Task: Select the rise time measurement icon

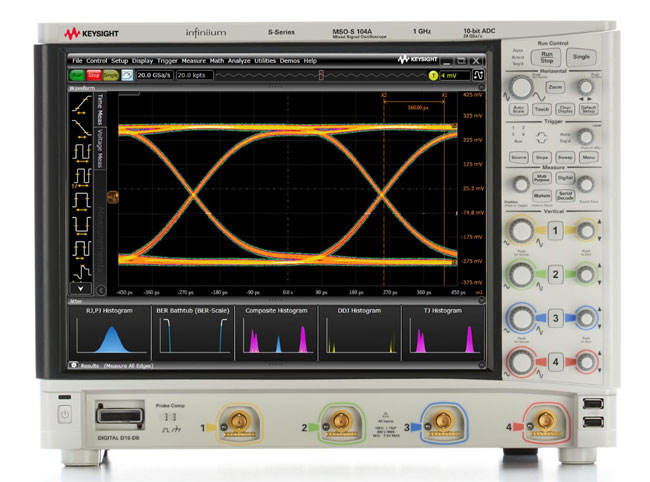Action: (x=82, y=104)
